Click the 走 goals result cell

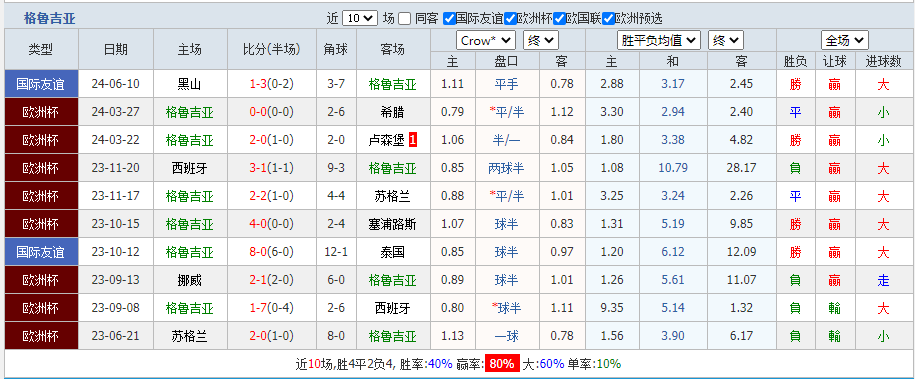pyautogui.click(x=883, y=280)
